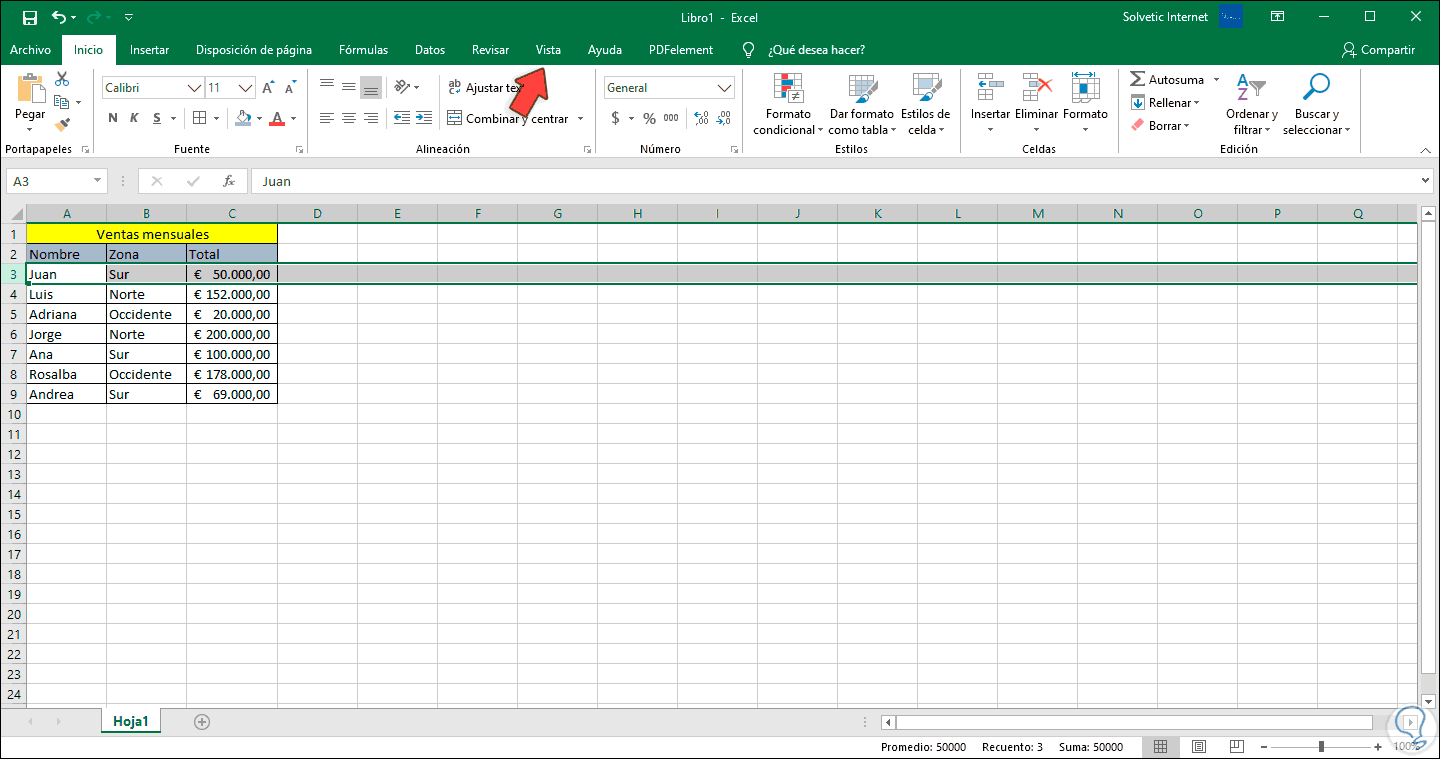The height and width of the screenshot is (759, 1440).
Task: Click the Compartir button
Action: [1379, 50]
